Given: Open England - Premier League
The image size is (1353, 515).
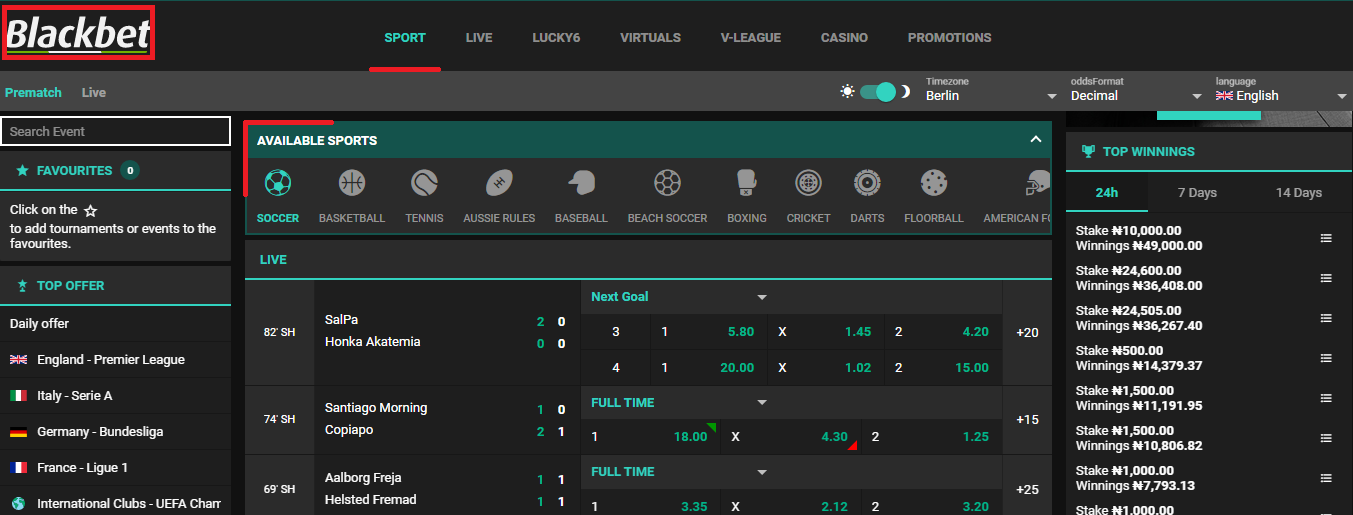Looking at the screenshot, I should pyautogui.click(x=115, y=360).
